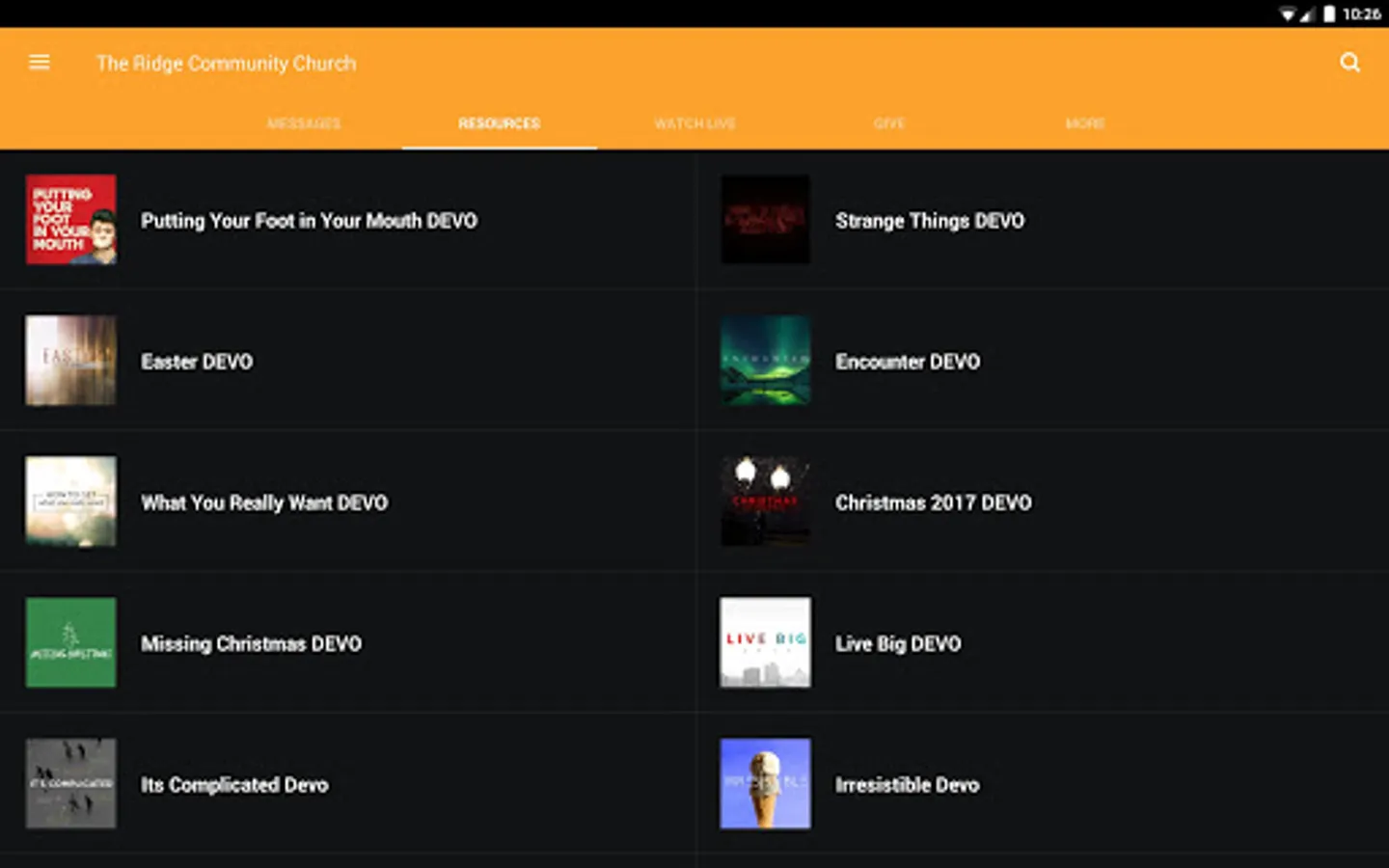Open What You Really Want DEVO title
The width and height of the screenshot is (1389, 868).
(x=264, y=502)
